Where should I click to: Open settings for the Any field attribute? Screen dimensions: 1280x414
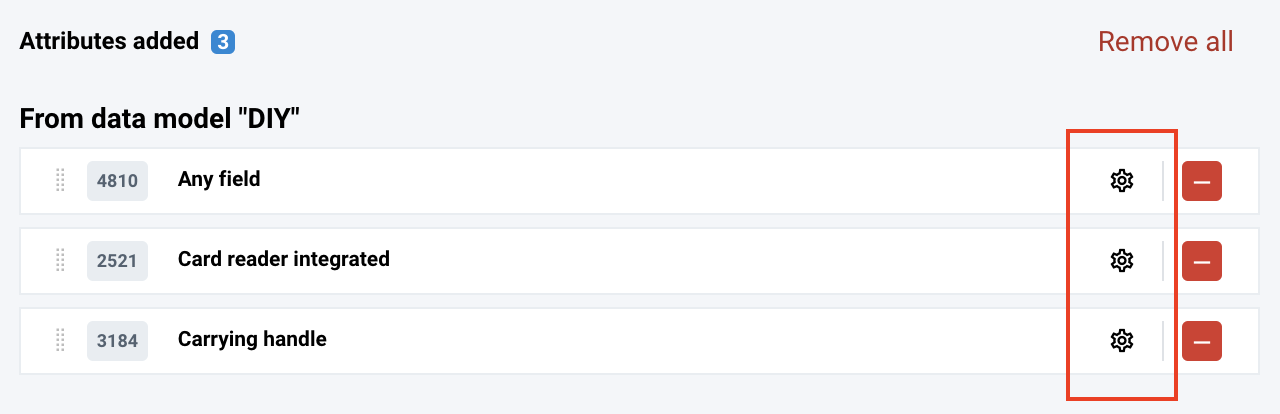1122,181
